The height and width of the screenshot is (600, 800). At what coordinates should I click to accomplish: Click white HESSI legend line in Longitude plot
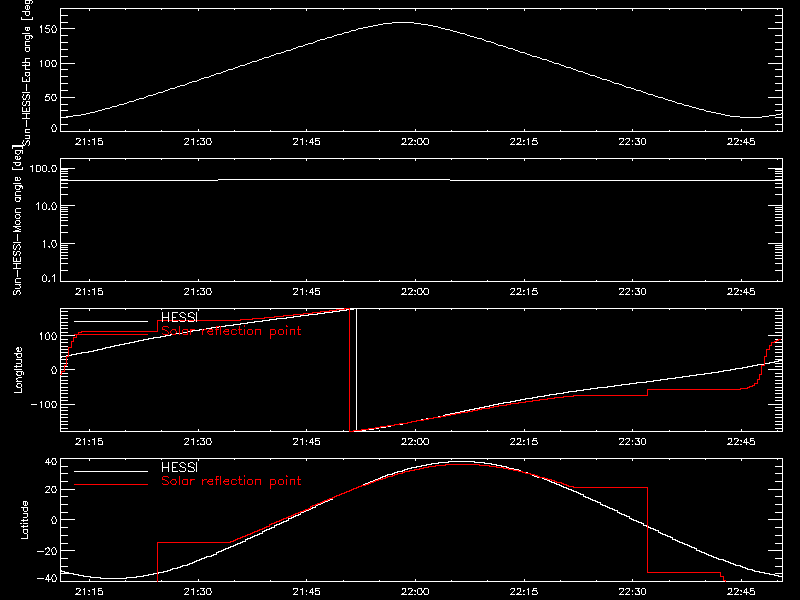[111, 321]
